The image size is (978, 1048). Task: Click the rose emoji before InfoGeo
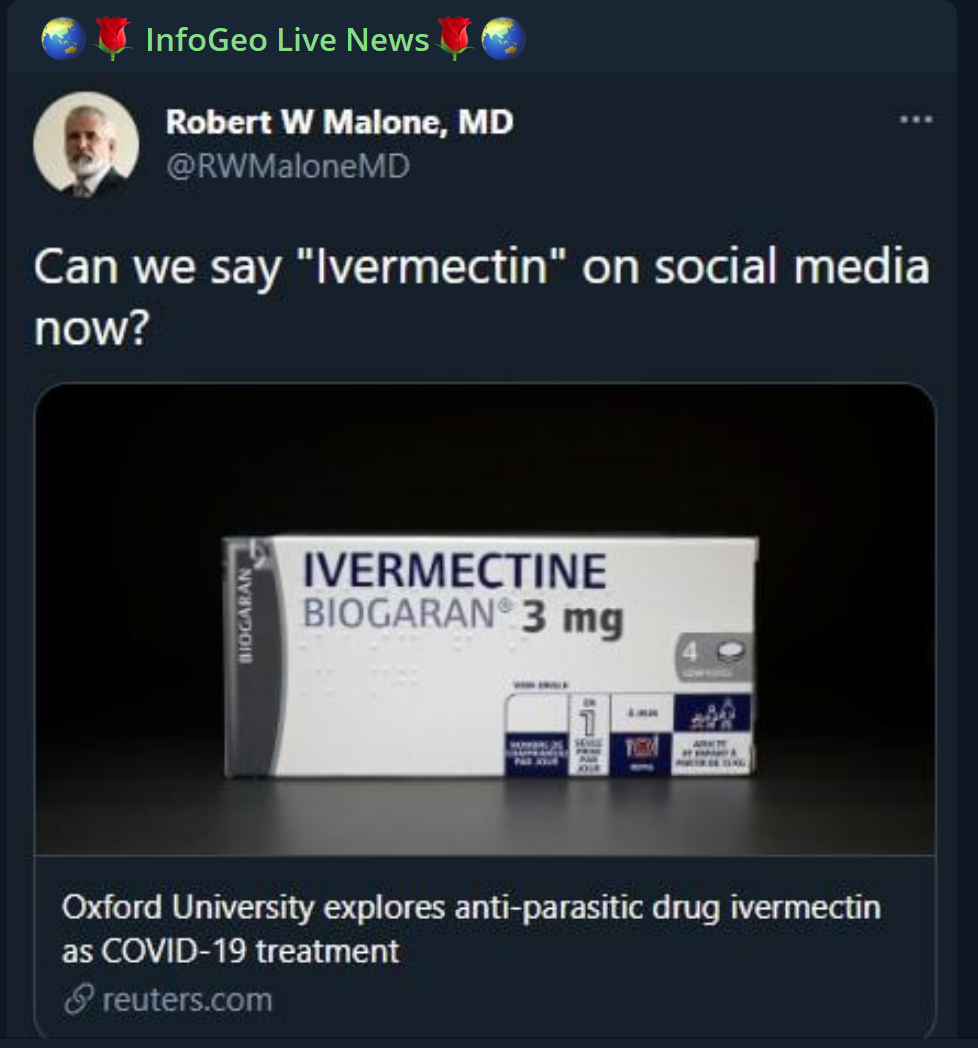point(113,39)
